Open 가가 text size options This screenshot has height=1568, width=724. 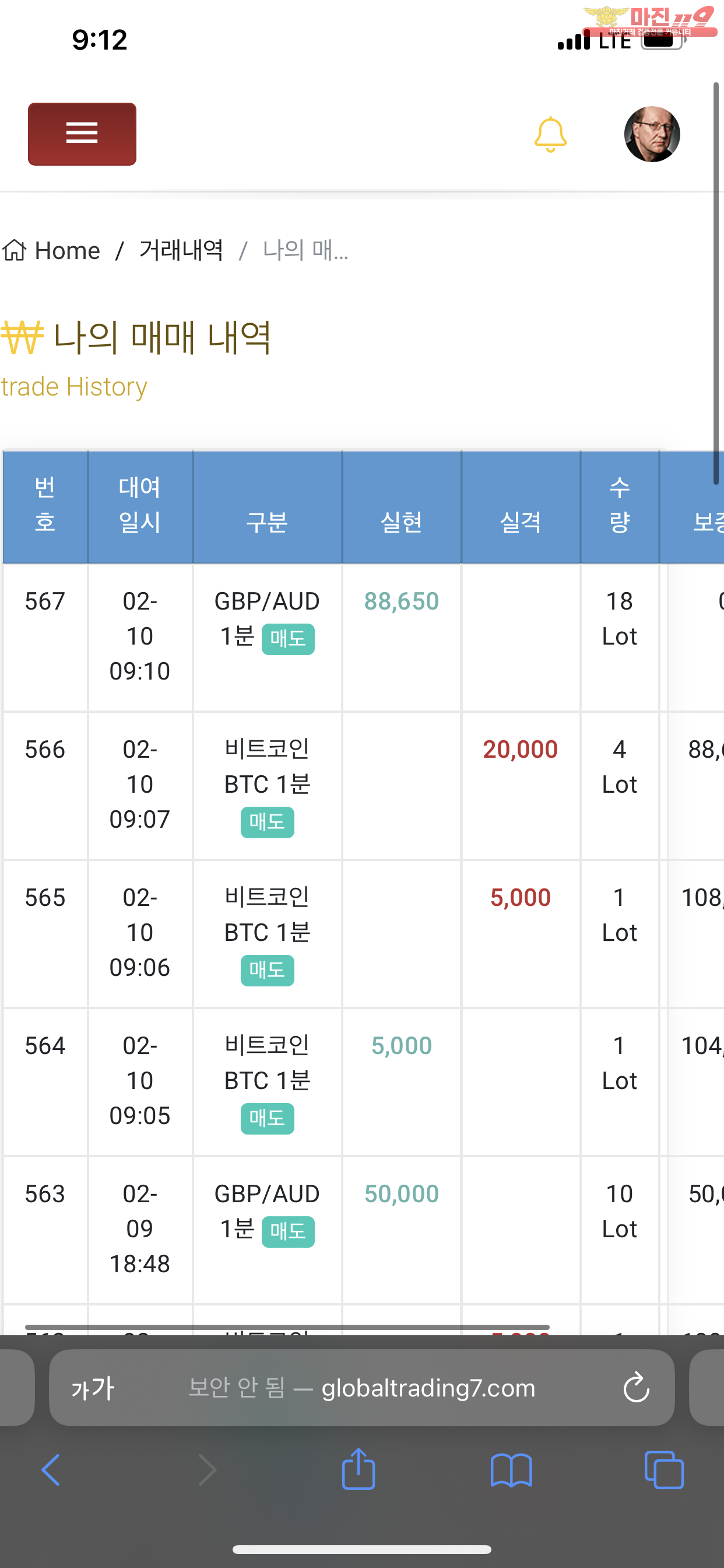93,1388
